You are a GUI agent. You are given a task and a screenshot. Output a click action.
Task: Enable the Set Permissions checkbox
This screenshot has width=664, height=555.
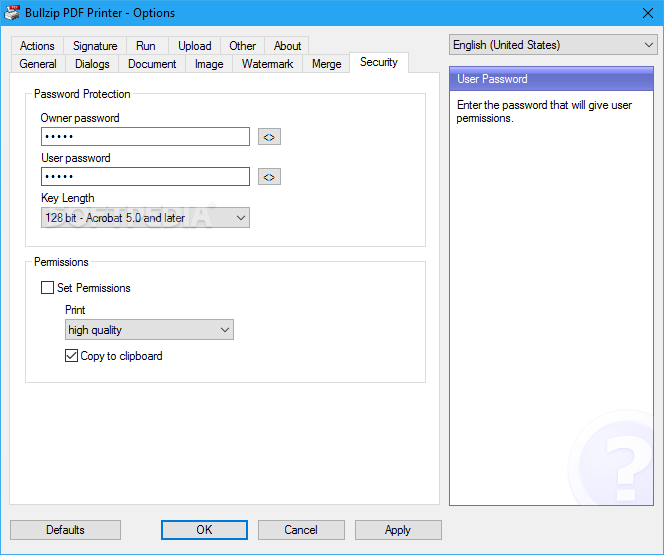coord(47,288)
